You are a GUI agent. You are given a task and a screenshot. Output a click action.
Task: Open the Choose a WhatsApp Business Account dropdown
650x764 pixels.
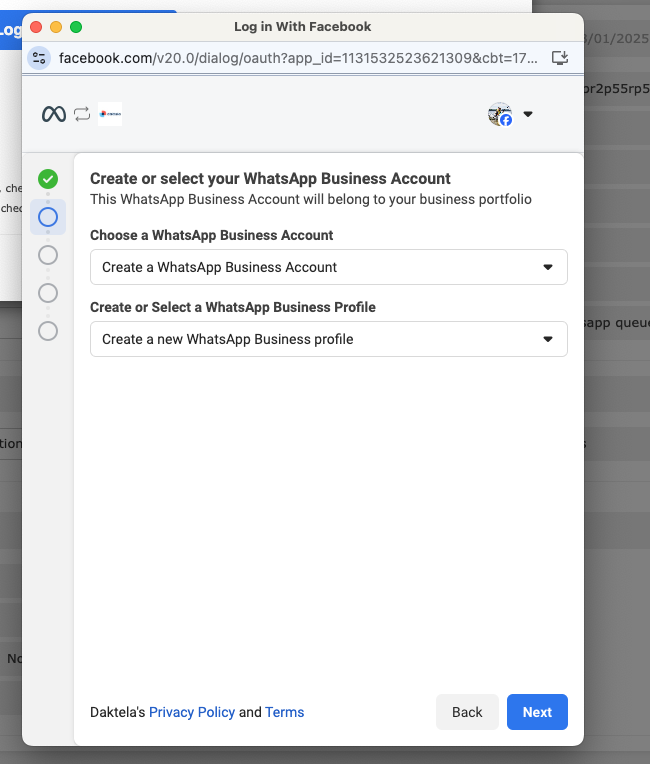pyautogui.click(x=328, y=267)
